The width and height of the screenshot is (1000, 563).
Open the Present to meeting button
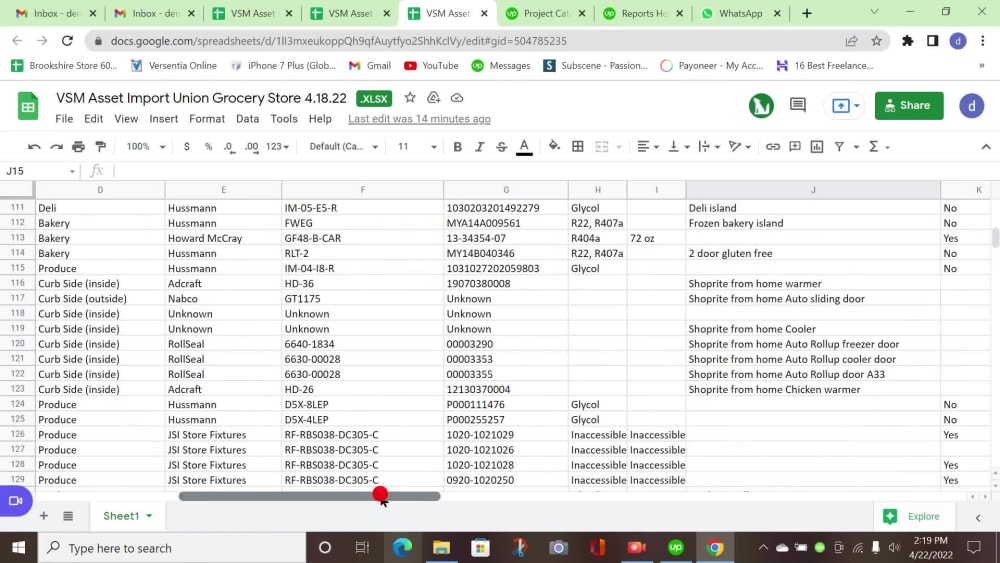click(x=844, y=105)
